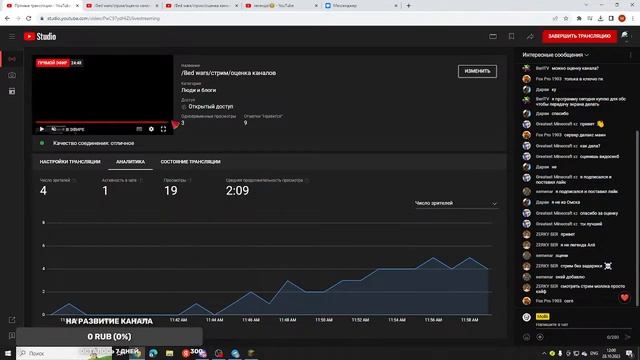Select the stream title Bed wars text

coord(229,73)
